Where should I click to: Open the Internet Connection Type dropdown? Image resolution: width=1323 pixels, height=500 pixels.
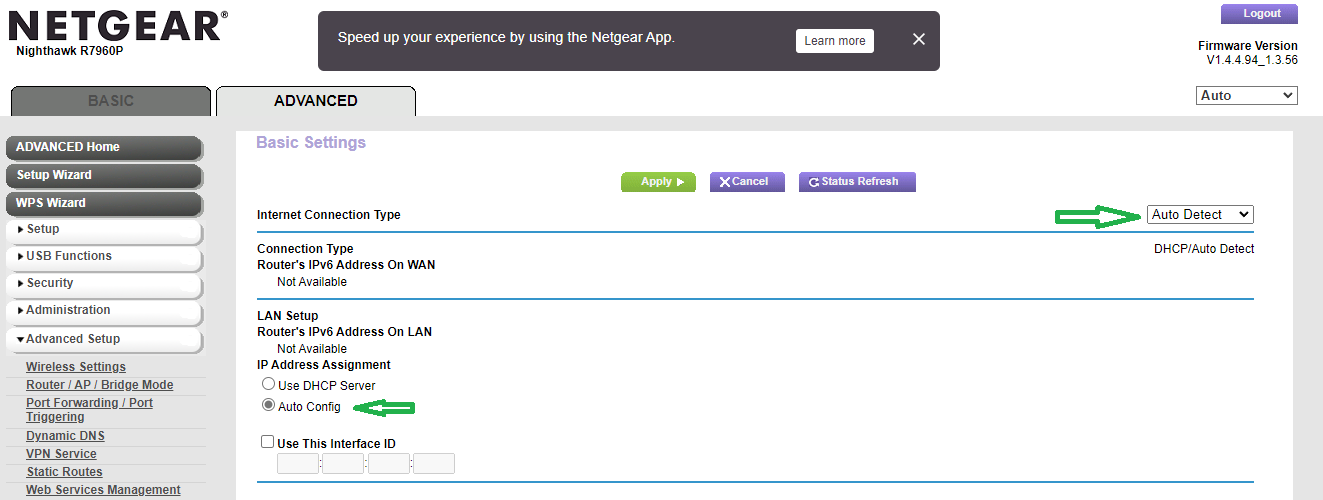pos(1200,215)
